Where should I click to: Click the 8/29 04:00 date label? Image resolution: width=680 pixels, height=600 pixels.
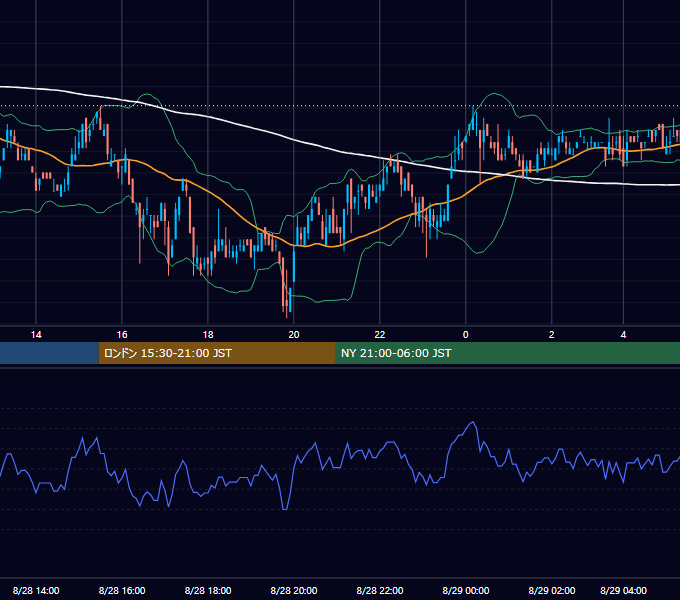(x=623, y=590)
